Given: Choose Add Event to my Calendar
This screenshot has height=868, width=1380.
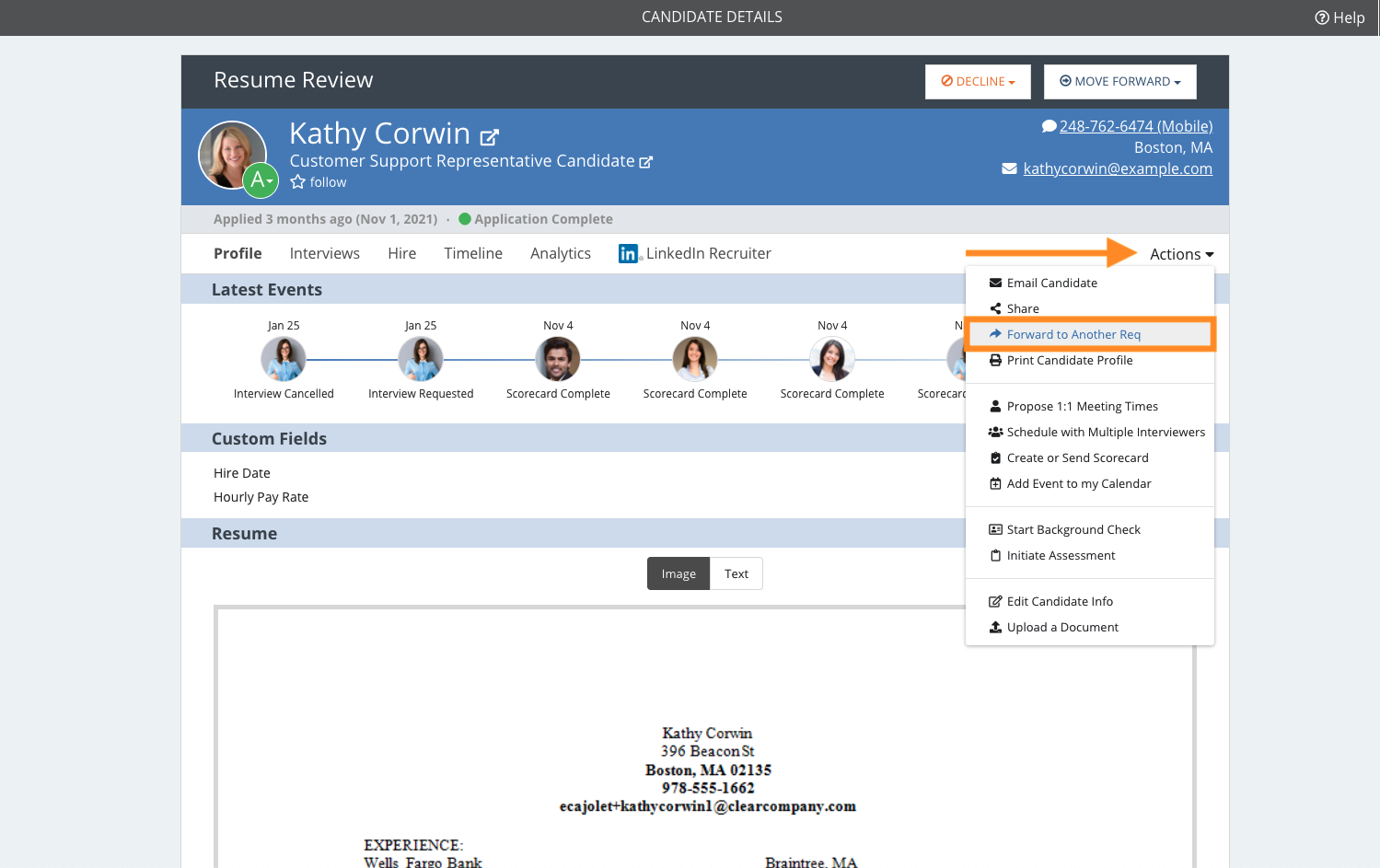Looking at the screenshot, I should pos(1090,483).
